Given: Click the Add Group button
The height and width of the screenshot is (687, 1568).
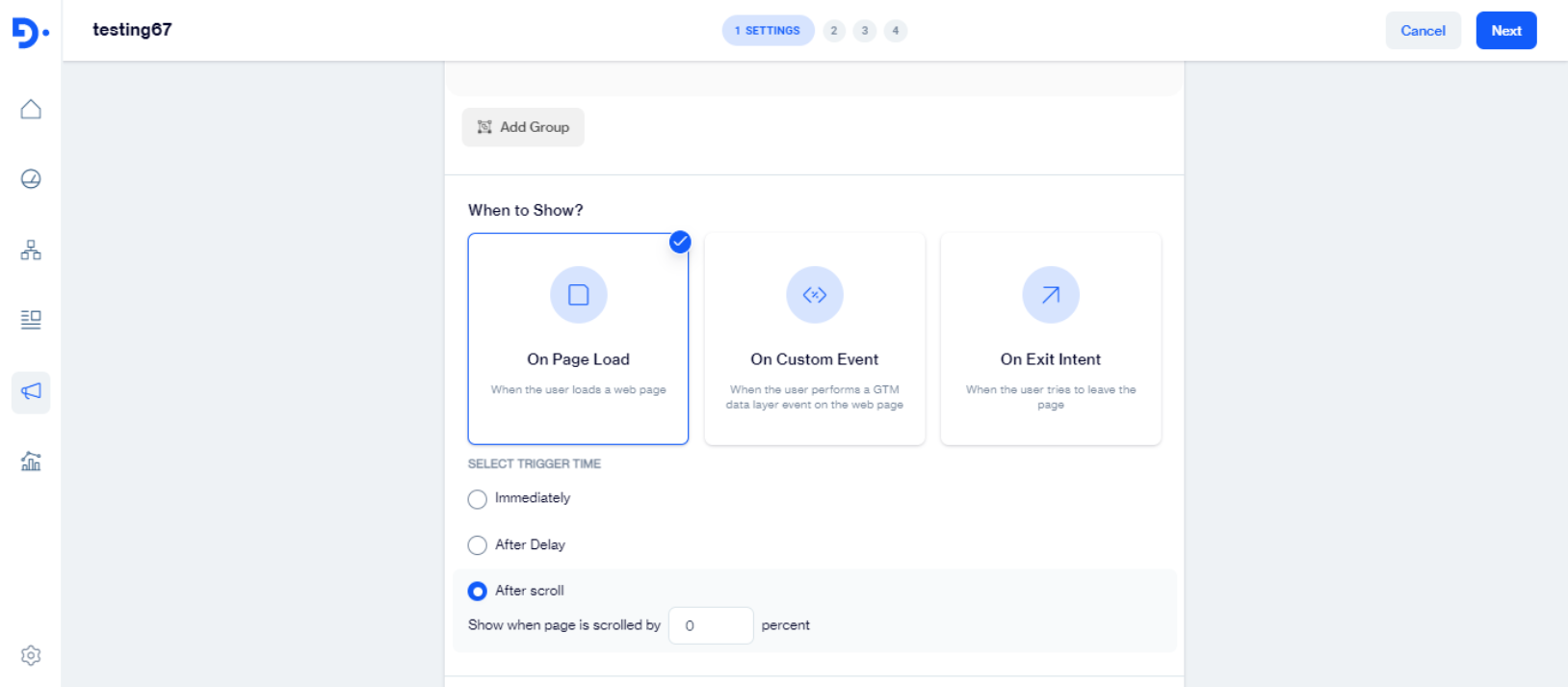Looking at the screenshot, I should 523,127.
